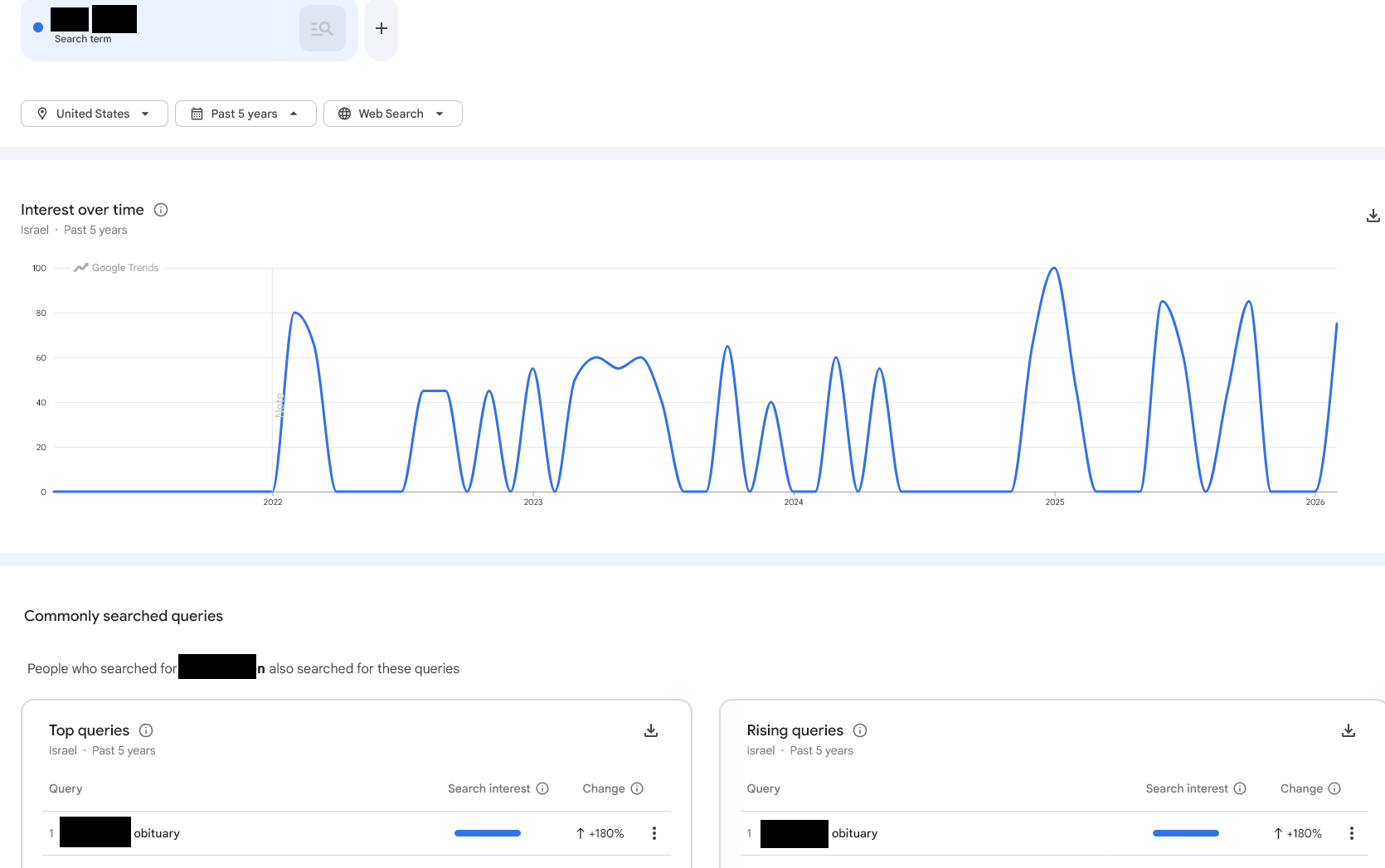1385x868 pixels.
Task: Download the Top queries data
Action: 651,730
